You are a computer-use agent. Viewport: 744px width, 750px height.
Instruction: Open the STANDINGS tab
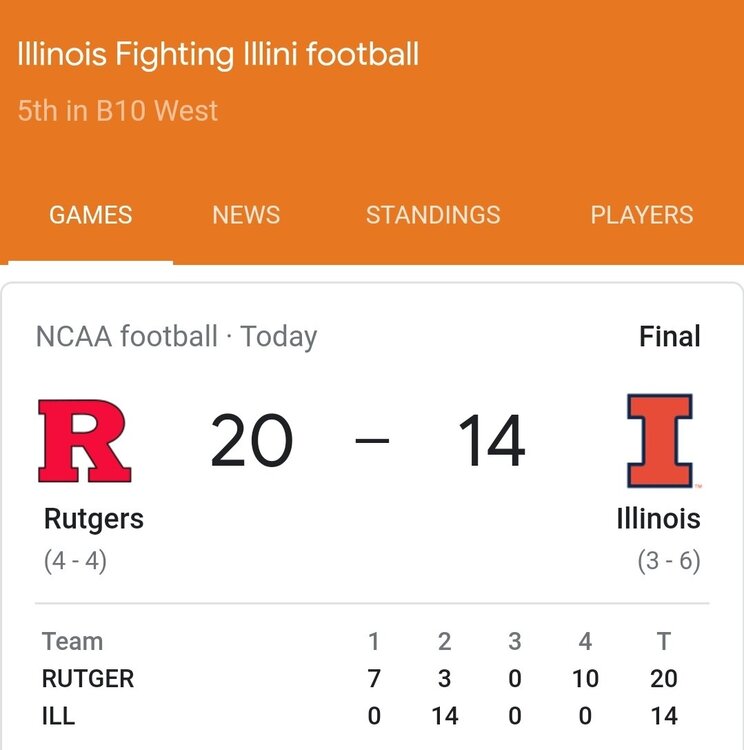pos(433,215)
